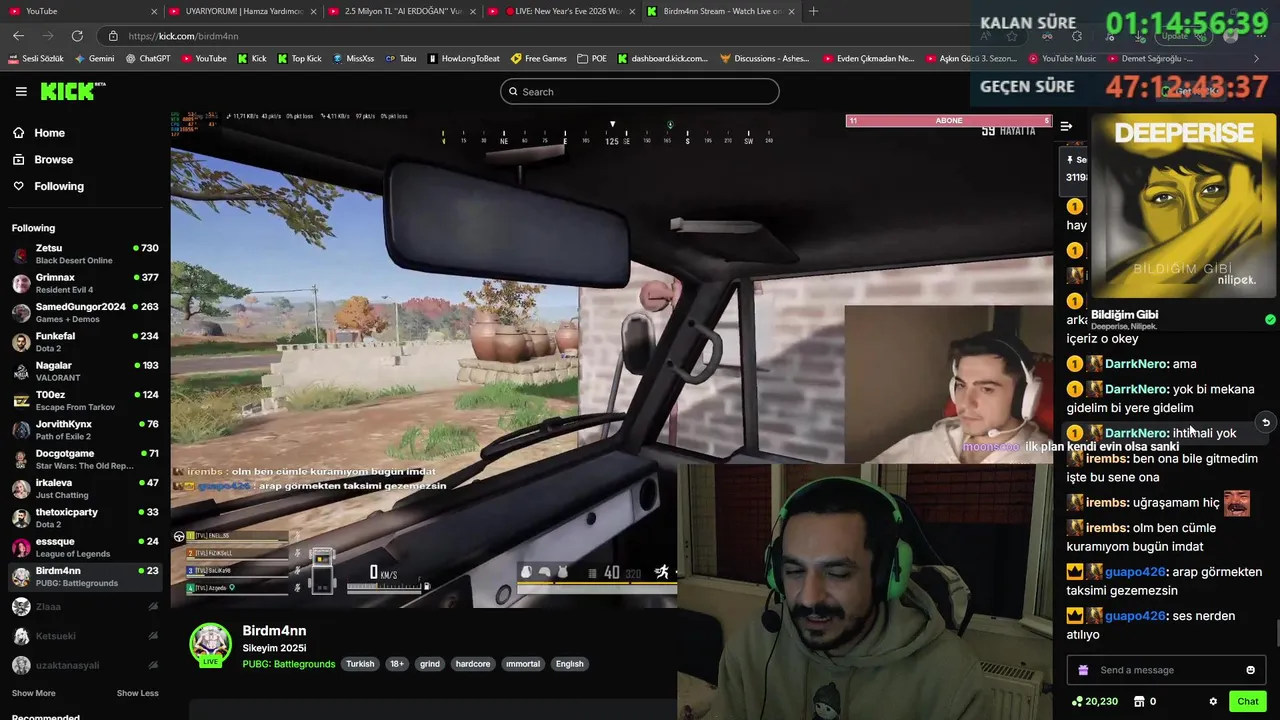The width and height of the screenshot is (1280, 720).
Task: Close the Birdm4nn Stream tab
Action: coord(791,11)
